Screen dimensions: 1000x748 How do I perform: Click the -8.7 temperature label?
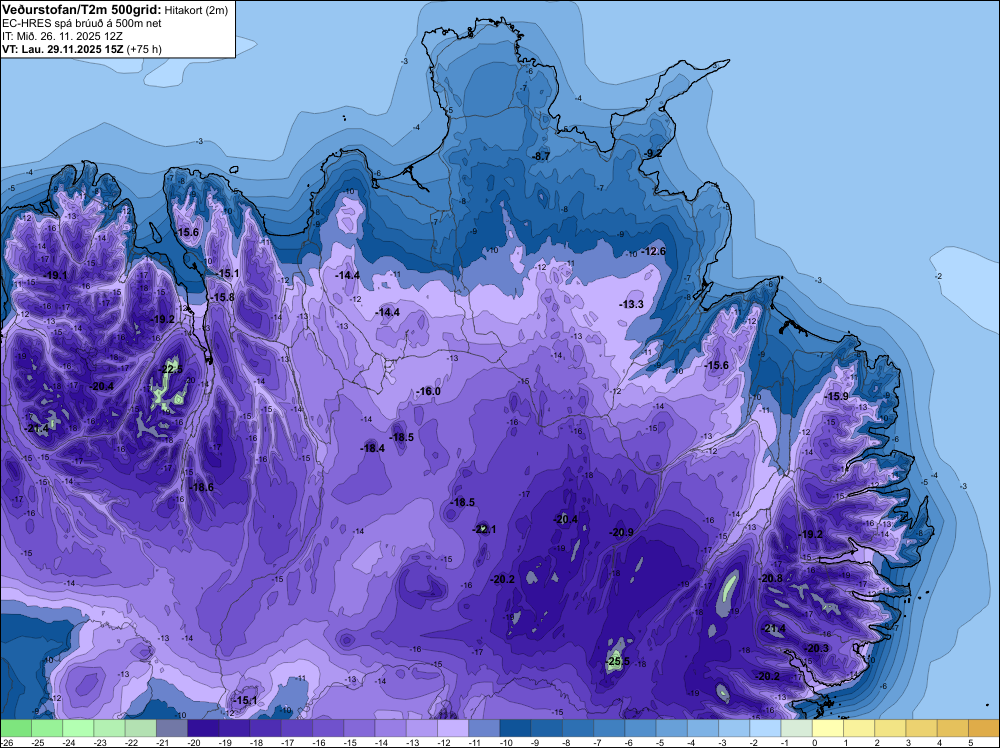point(541,156)
